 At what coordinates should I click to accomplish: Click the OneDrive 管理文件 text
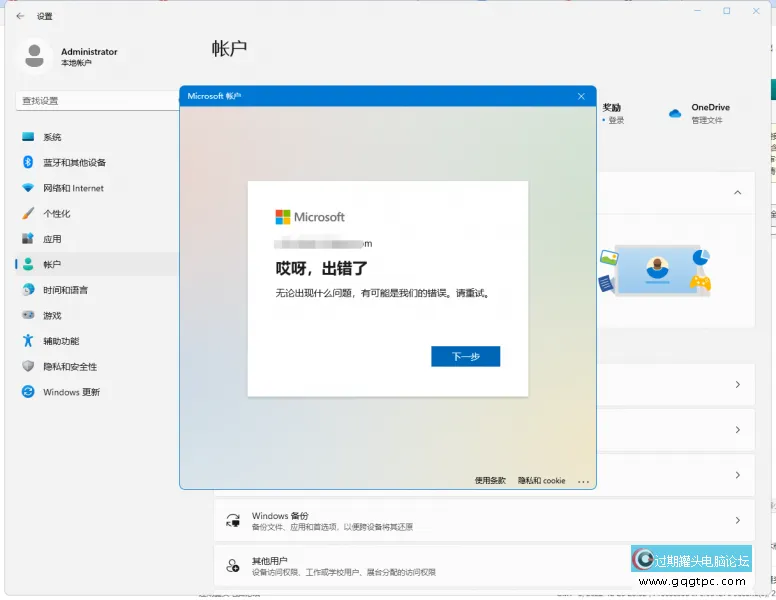tap(707, 120)
